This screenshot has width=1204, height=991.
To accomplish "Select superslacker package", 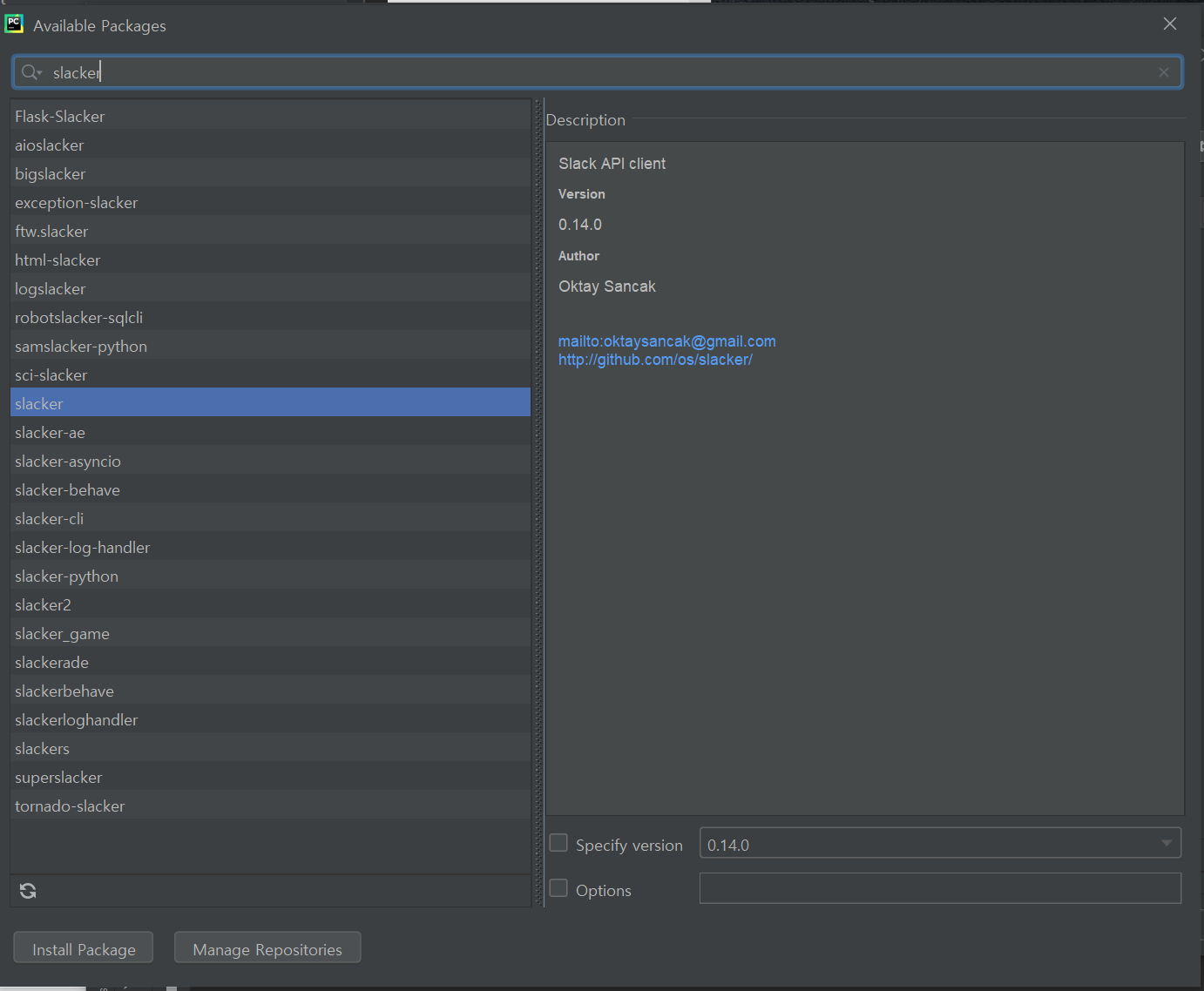I will pos(270,777).
